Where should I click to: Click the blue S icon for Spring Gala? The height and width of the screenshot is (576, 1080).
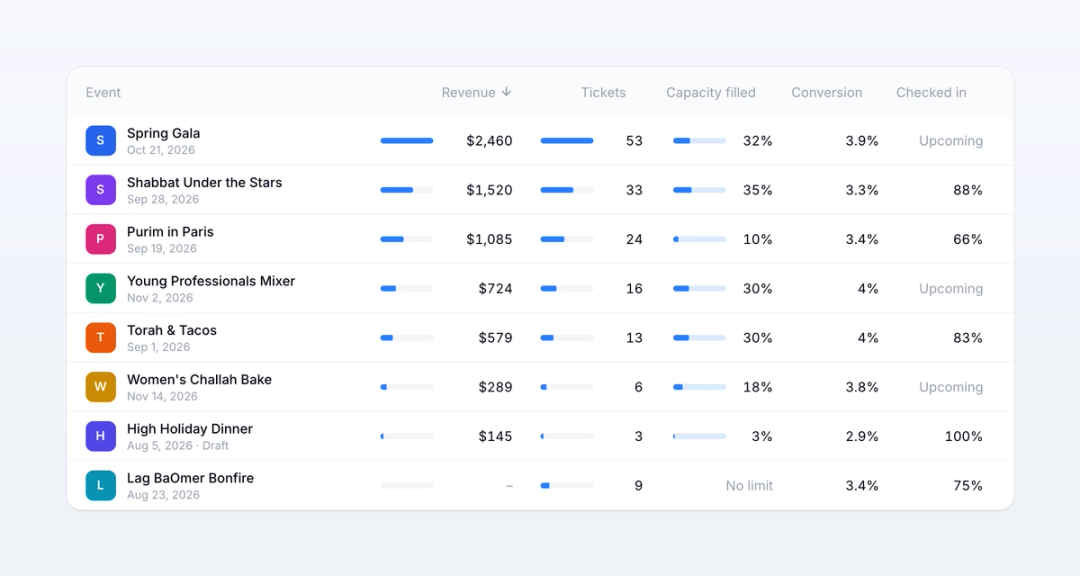(x=101, y=141)
